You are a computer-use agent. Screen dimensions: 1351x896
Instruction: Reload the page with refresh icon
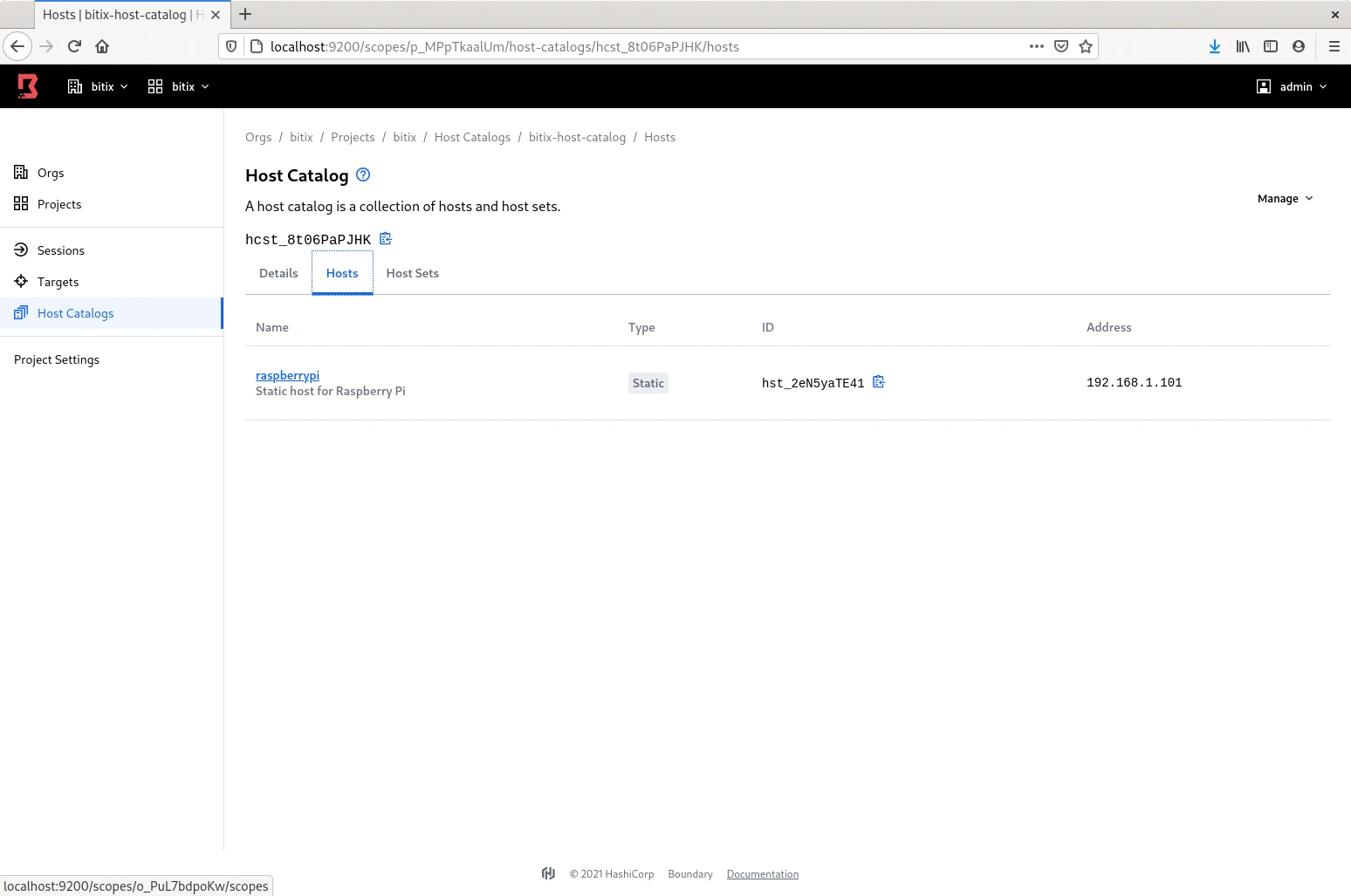point(74,46)
